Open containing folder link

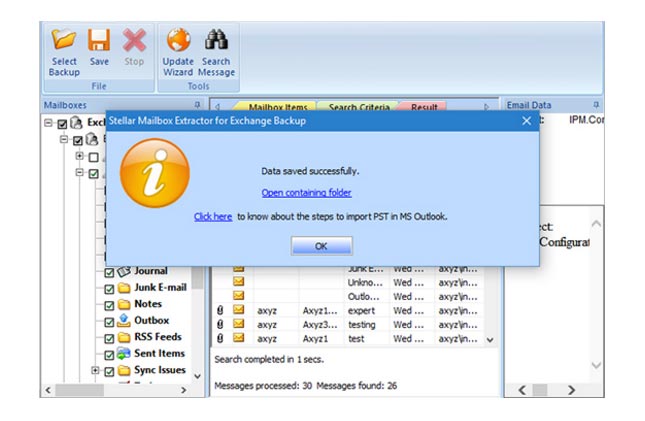306,193
